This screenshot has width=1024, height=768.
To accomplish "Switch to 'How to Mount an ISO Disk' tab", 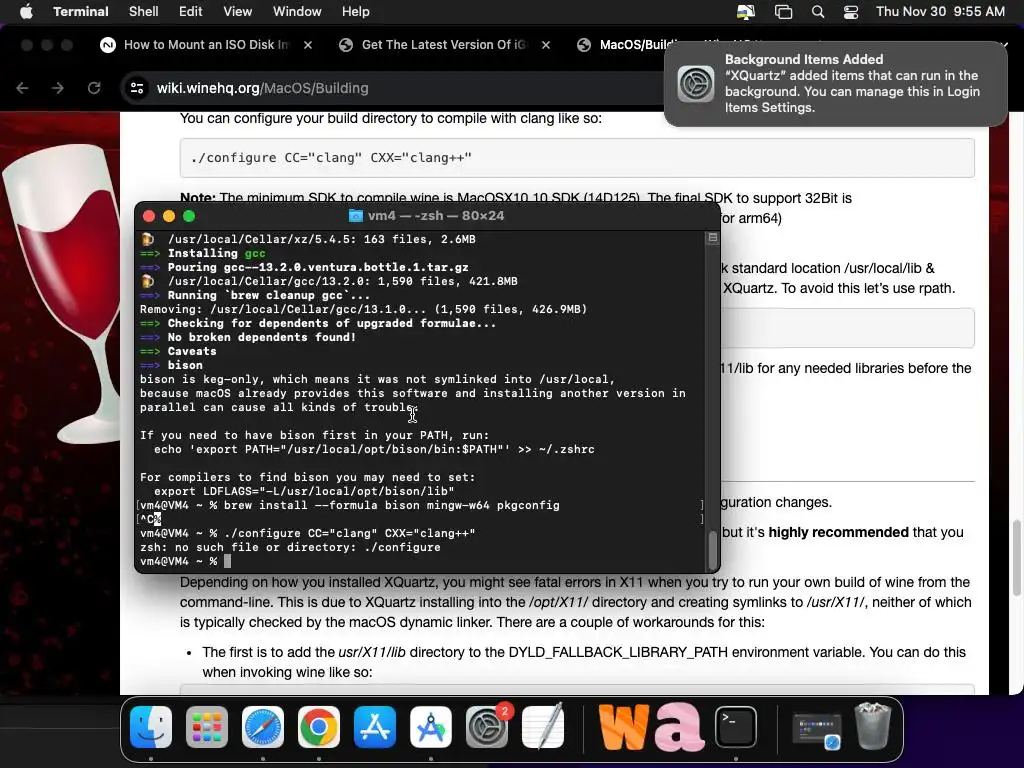I will point(206,44).
